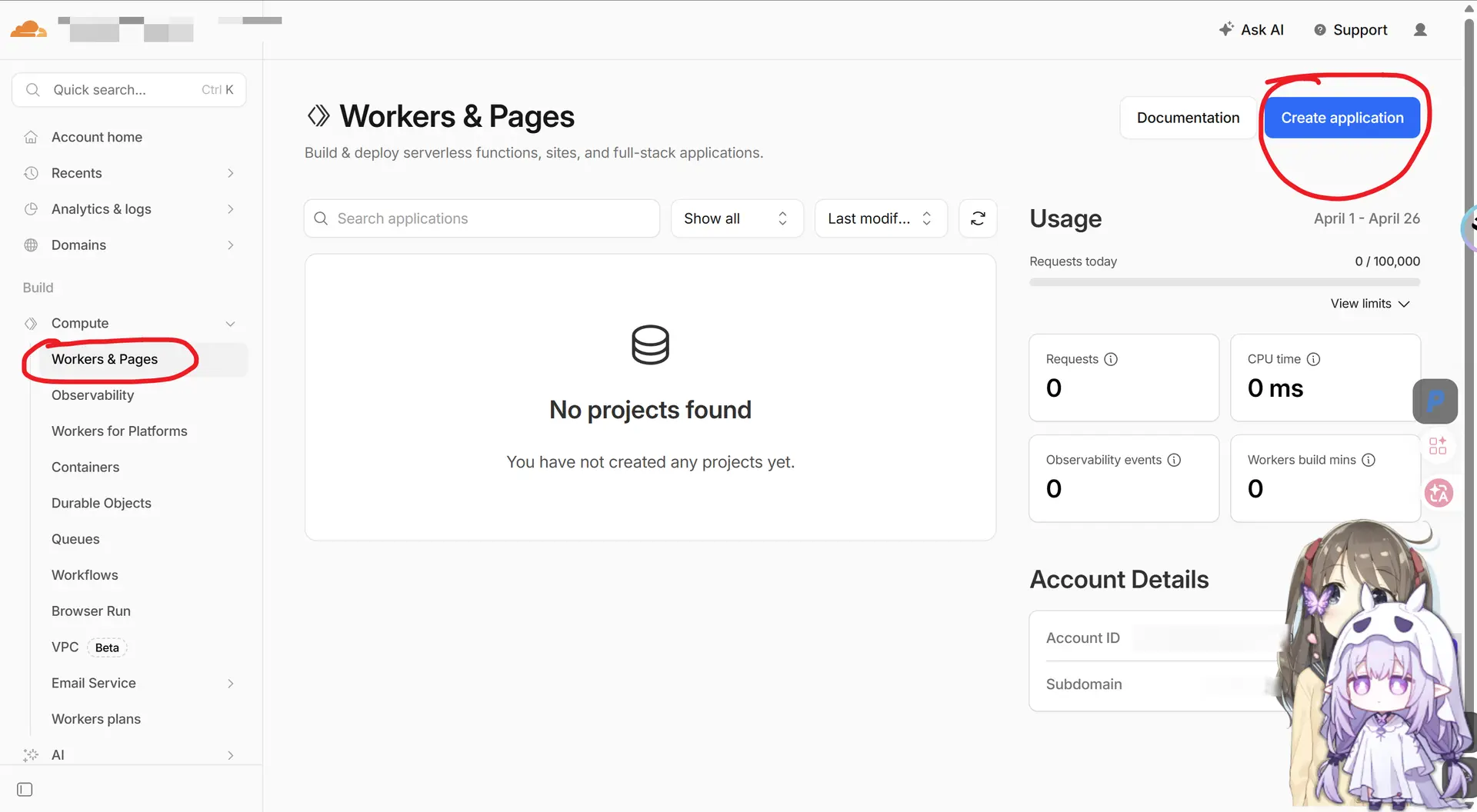Click info icon beside Workers build mins

[x=1369, y=460]
